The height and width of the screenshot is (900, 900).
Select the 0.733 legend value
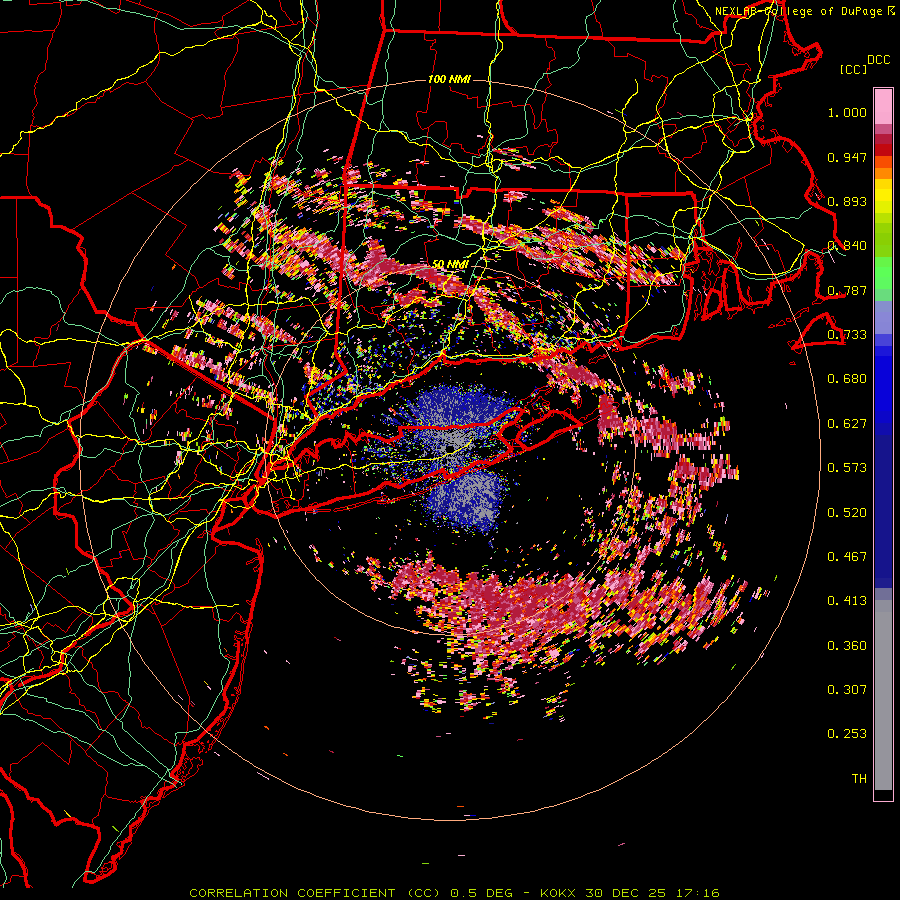click(847, 335)
